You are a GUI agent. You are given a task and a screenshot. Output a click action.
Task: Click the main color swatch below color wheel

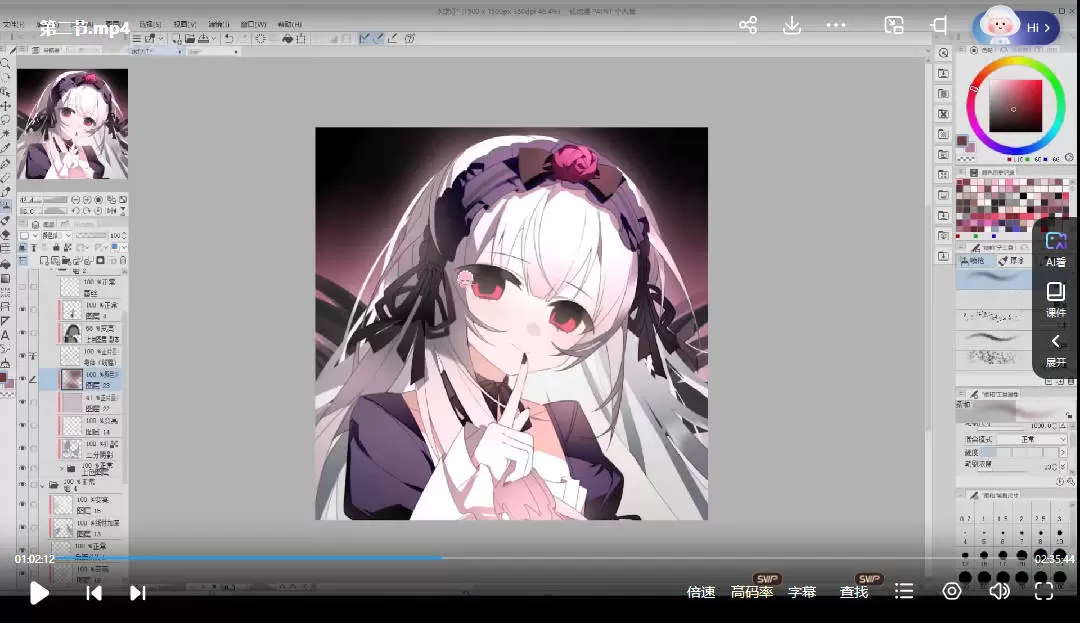962,141
